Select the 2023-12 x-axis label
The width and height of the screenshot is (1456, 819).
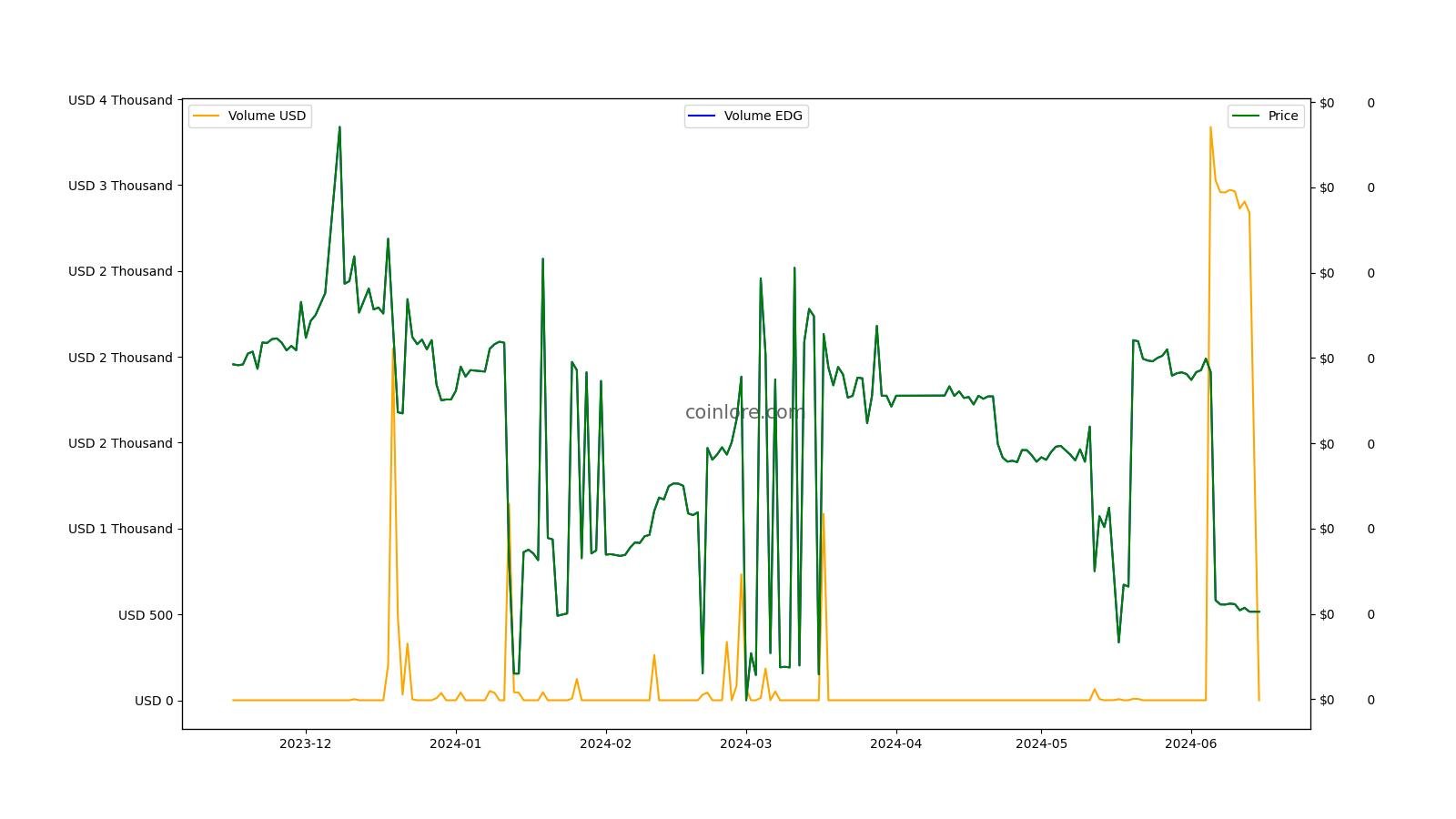[x=306, y=743]
